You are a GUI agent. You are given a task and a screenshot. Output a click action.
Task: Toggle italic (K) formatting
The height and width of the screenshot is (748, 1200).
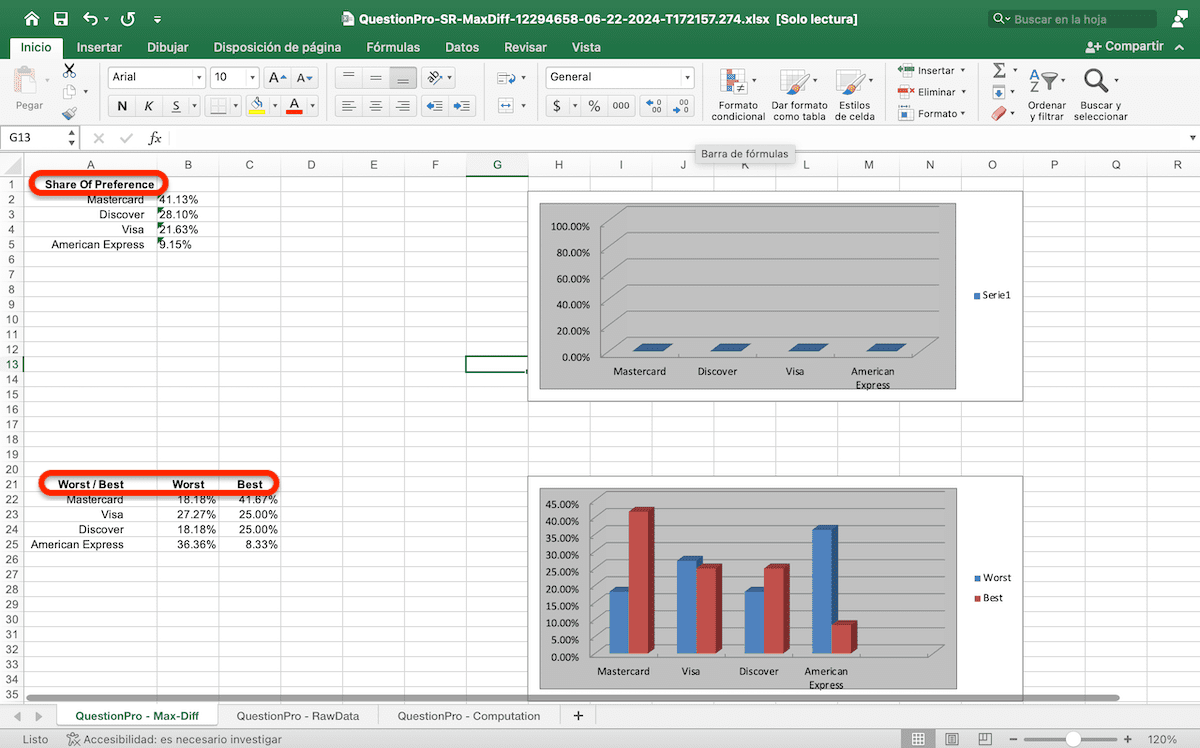coord(149,106)
